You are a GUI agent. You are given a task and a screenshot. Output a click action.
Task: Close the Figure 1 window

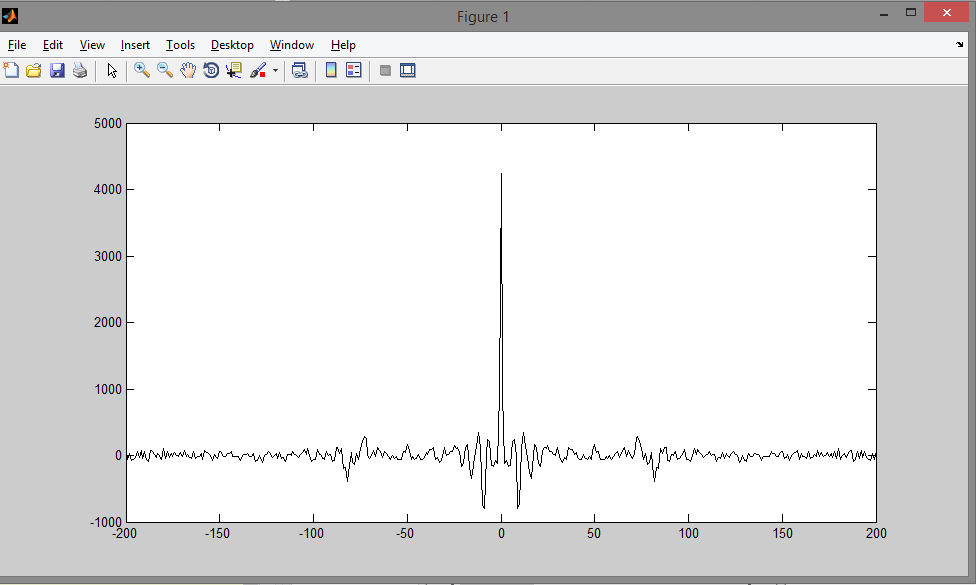(946, 12)
